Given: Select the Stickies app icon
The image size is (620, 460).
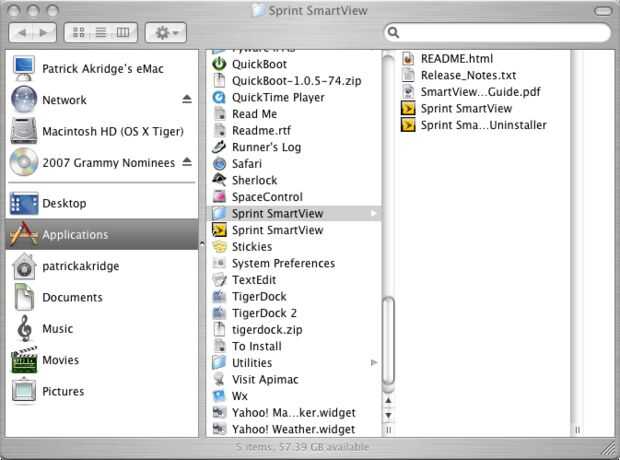Looking at the screenshot, I should coord(219,247).
